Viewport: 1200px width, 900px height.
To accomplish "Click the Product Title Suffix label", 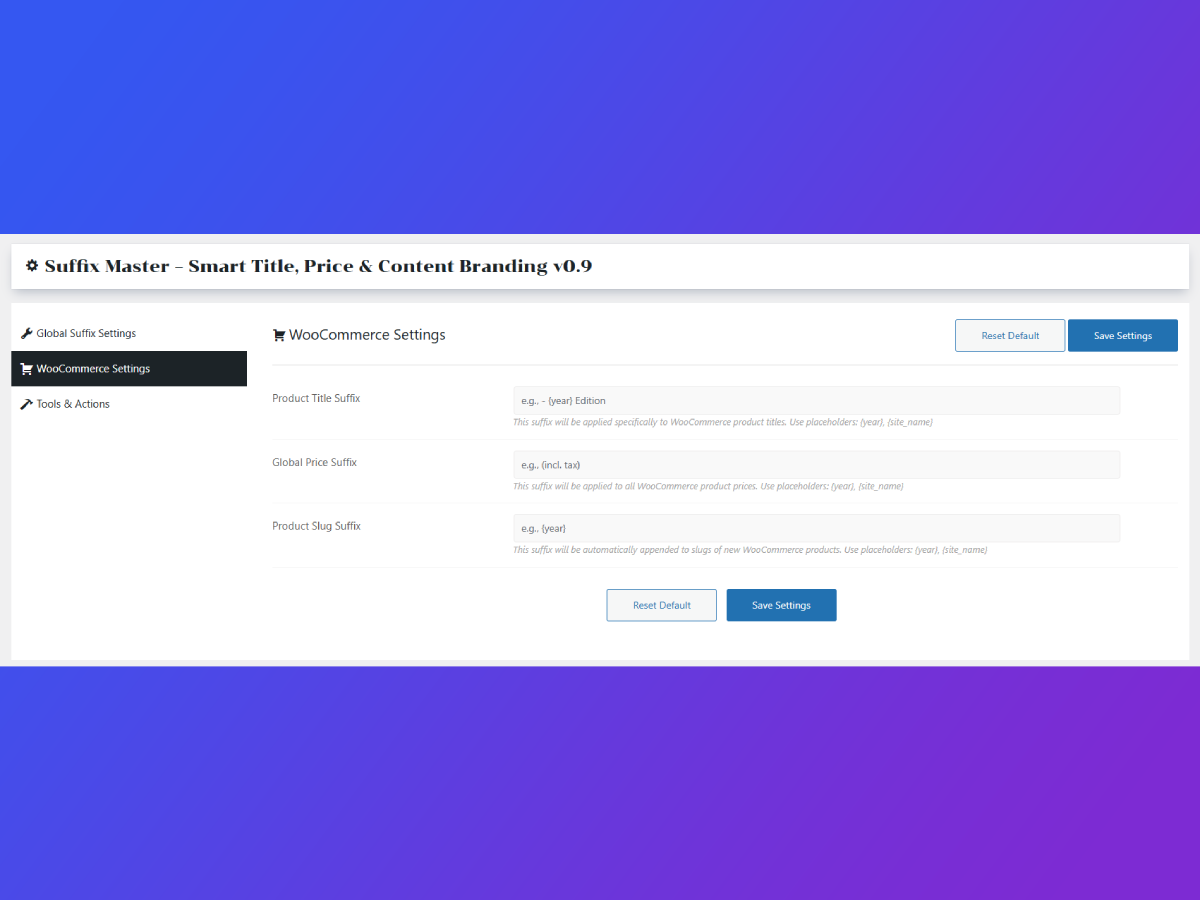I will (316, 398).
